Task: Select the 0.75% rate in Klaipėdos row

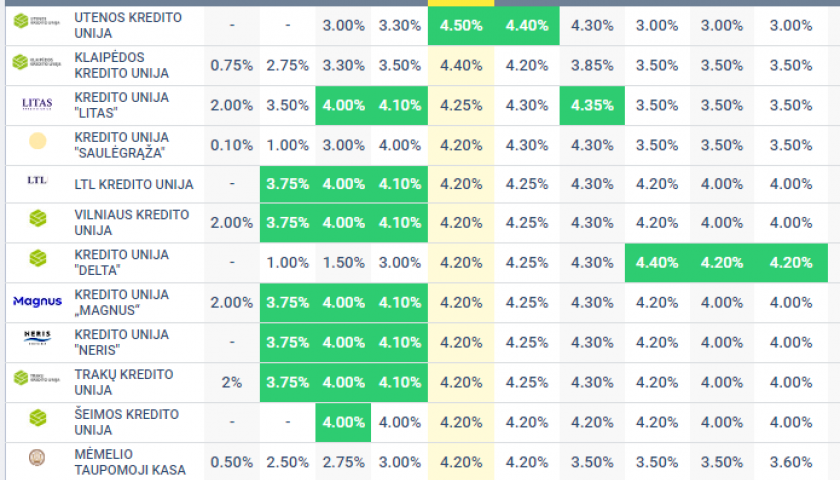Action: point(231,65)
